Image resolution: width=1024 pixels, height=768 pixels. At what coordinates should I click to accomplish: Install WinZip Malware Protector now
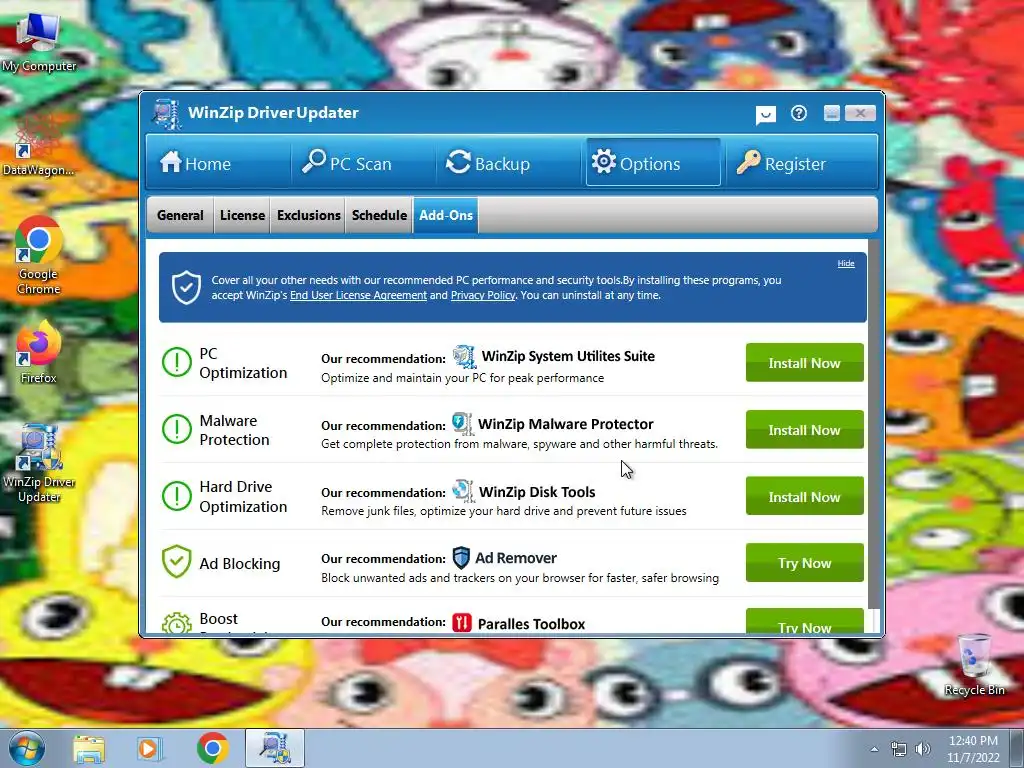[x=805, y=430]
